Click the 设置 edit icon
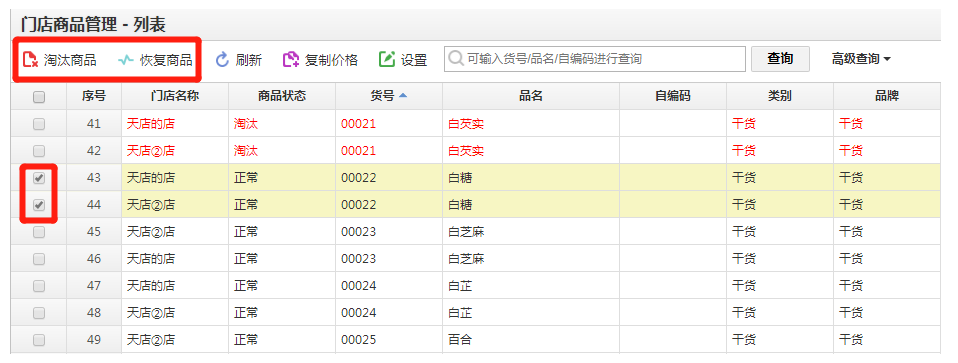958x363 pixels. pos(387,59)
